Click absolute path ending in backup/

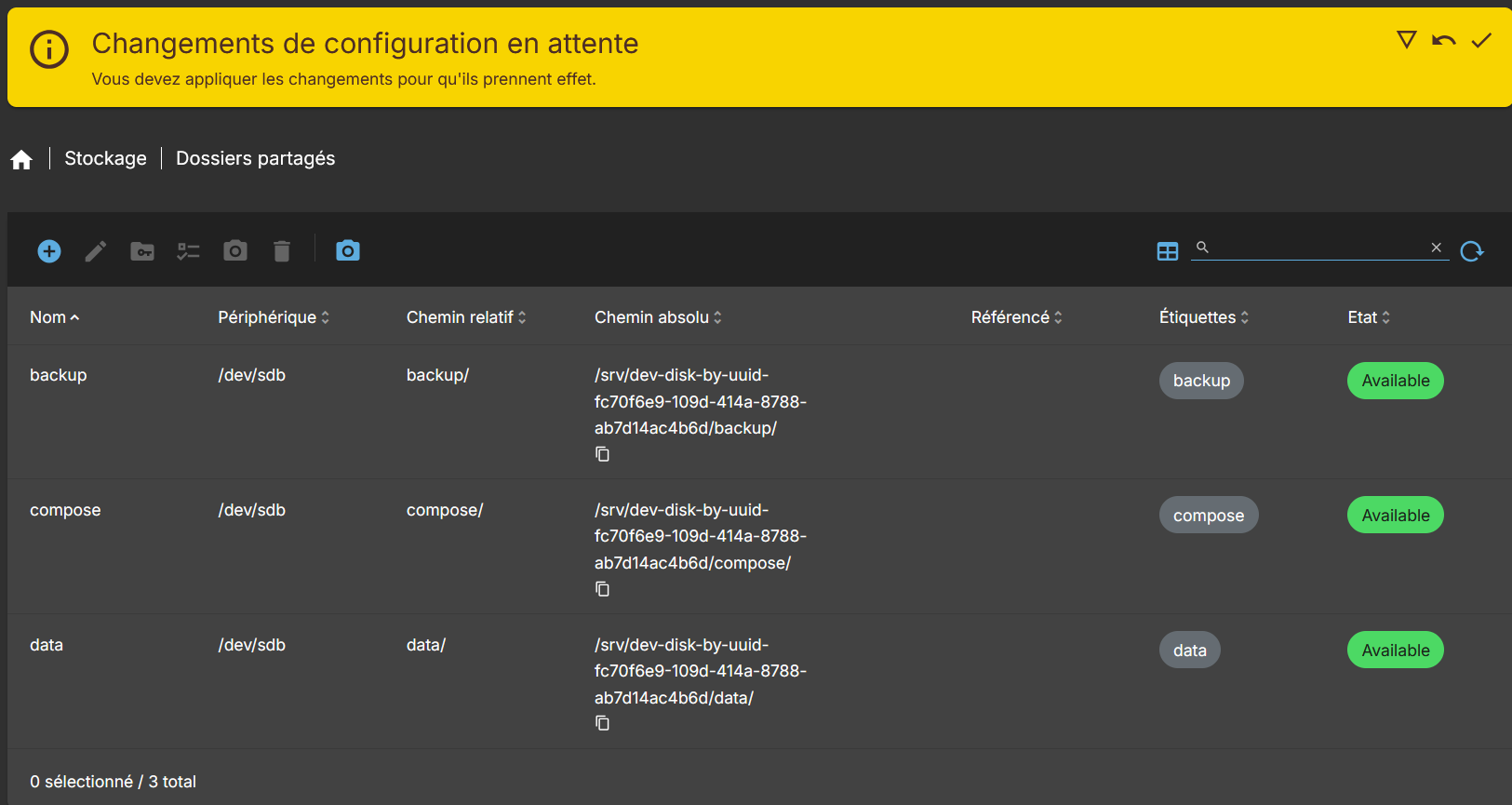[701, 402]
